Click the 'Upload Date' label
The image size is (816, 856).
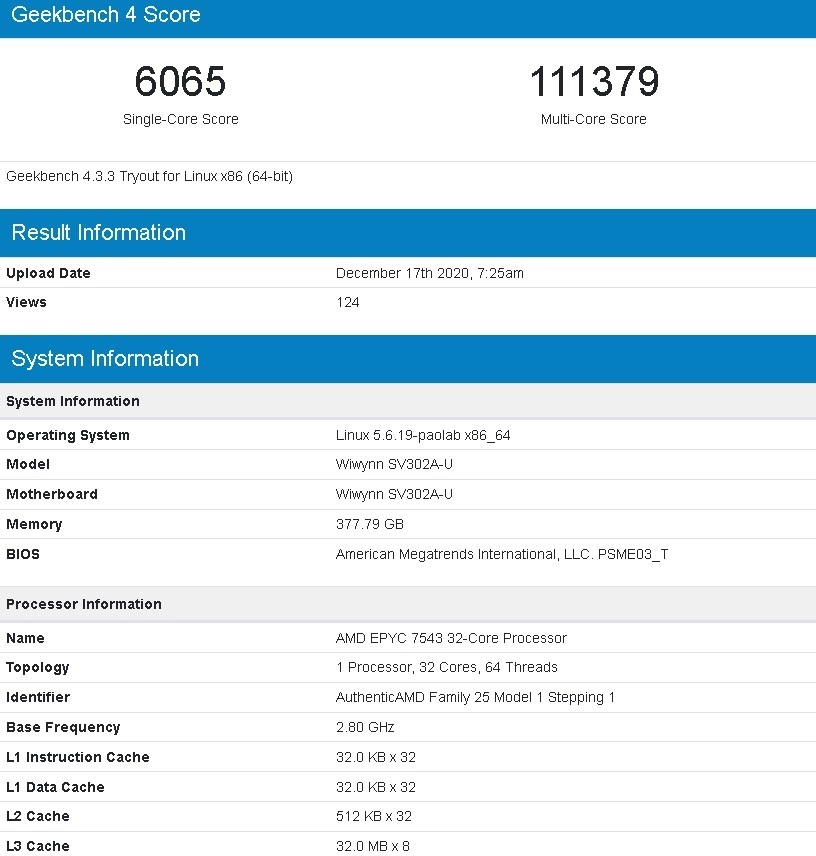(x=48, y=273)
